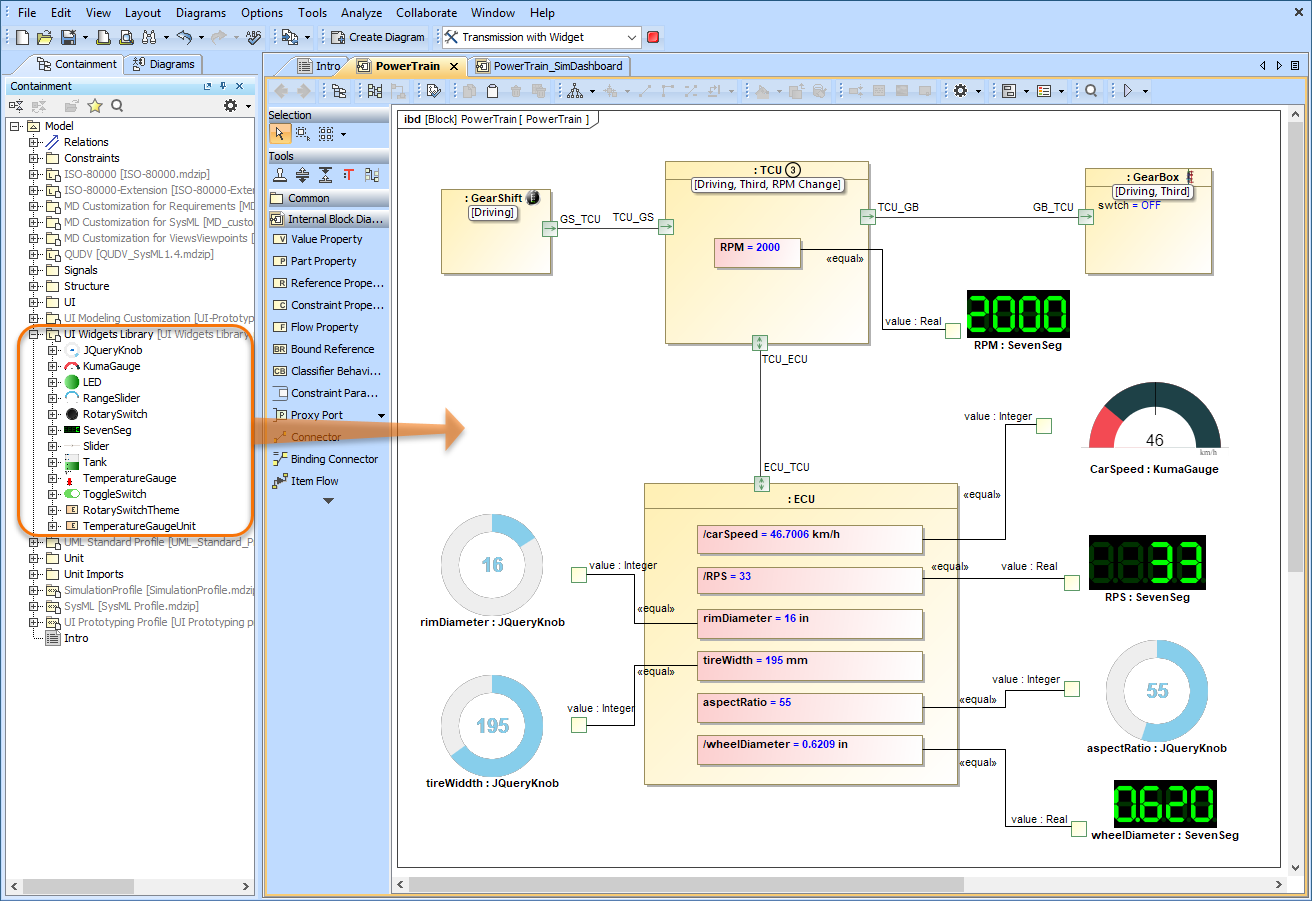This screenshot has width=1312, height=901.
Task: Click the favorites star in Containment panel
Action: tap(95, 106)
